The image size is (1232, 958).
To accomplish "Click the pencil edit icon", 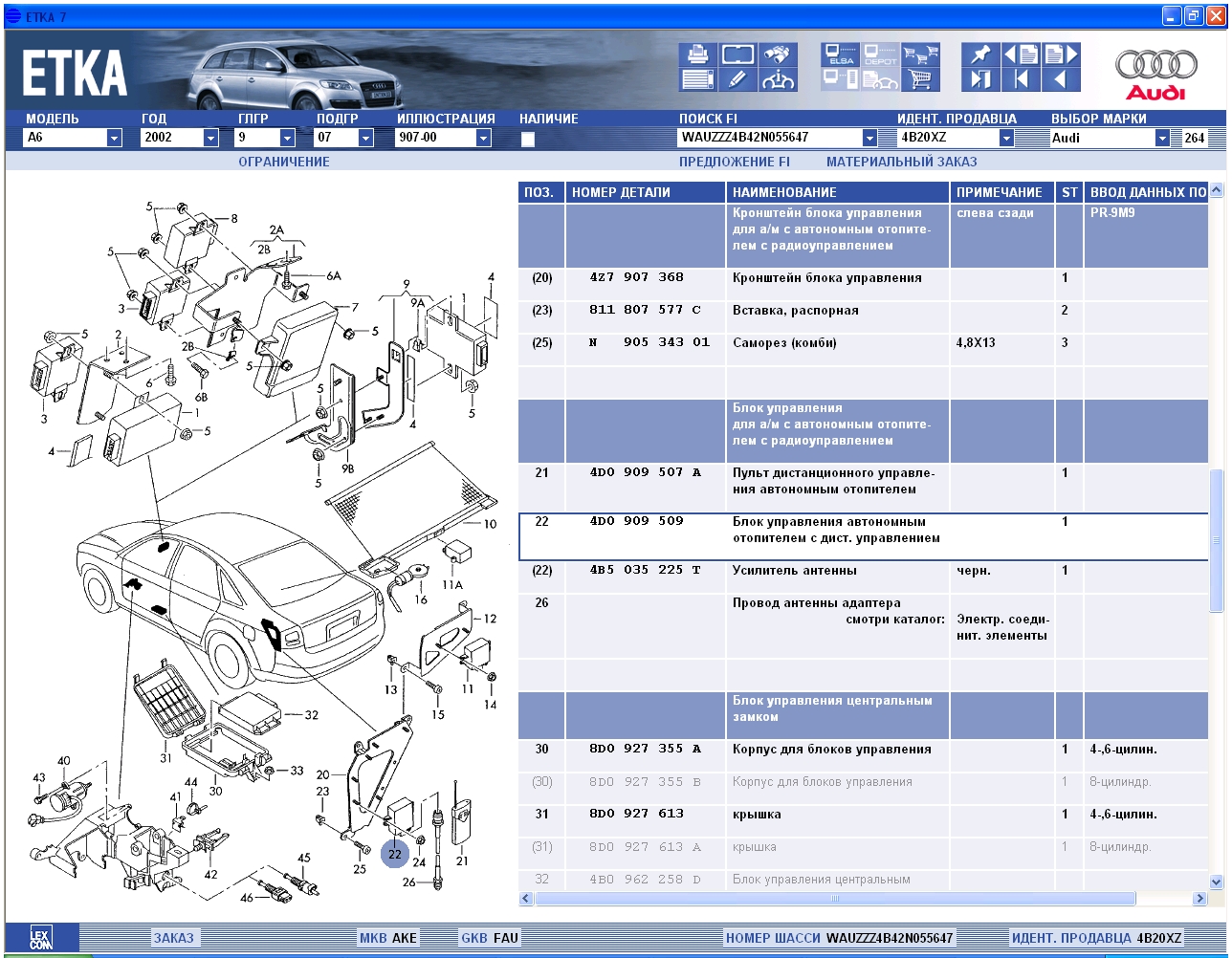I will tap(737, 79).
